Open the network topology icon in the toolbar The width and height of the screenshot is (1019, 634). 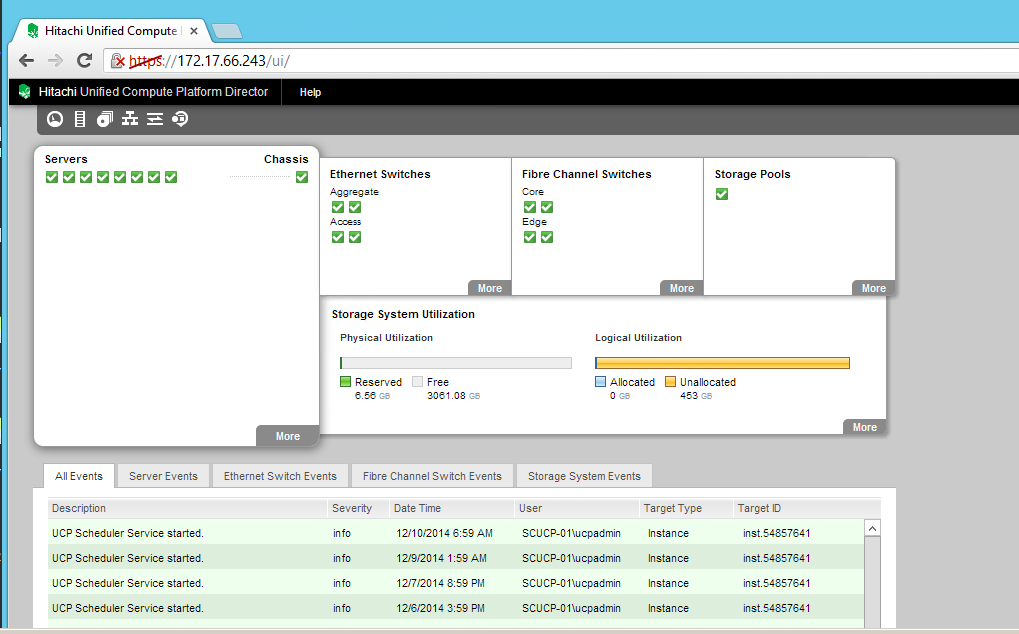pyautogui.click(x=130, y=119)
